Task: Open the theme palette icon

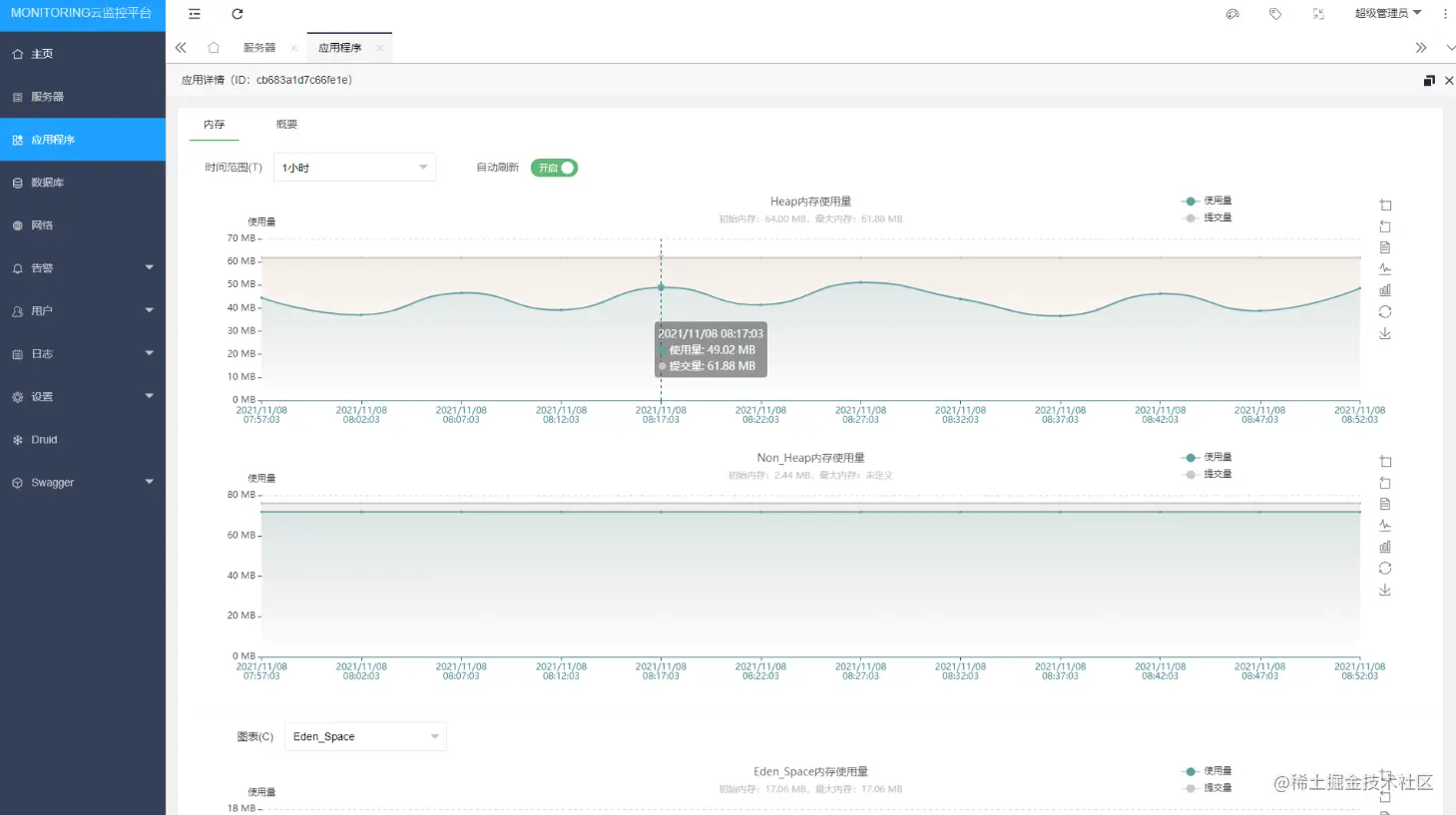Action: click(1232, 14)
